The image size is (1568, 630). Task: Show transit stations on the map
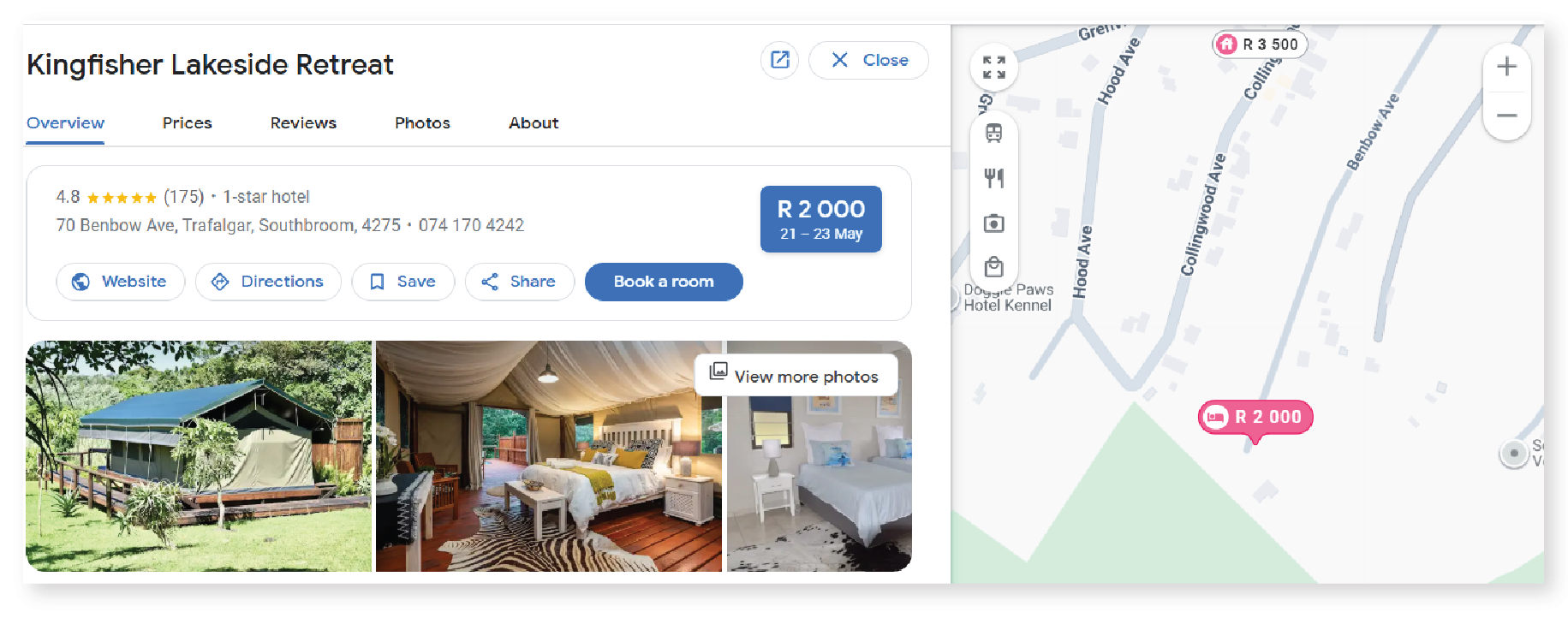(x=994, y=134)
